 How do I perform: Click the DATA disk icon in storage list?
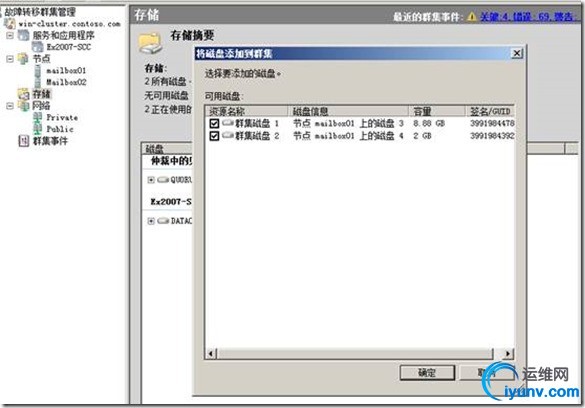point(163,221)
